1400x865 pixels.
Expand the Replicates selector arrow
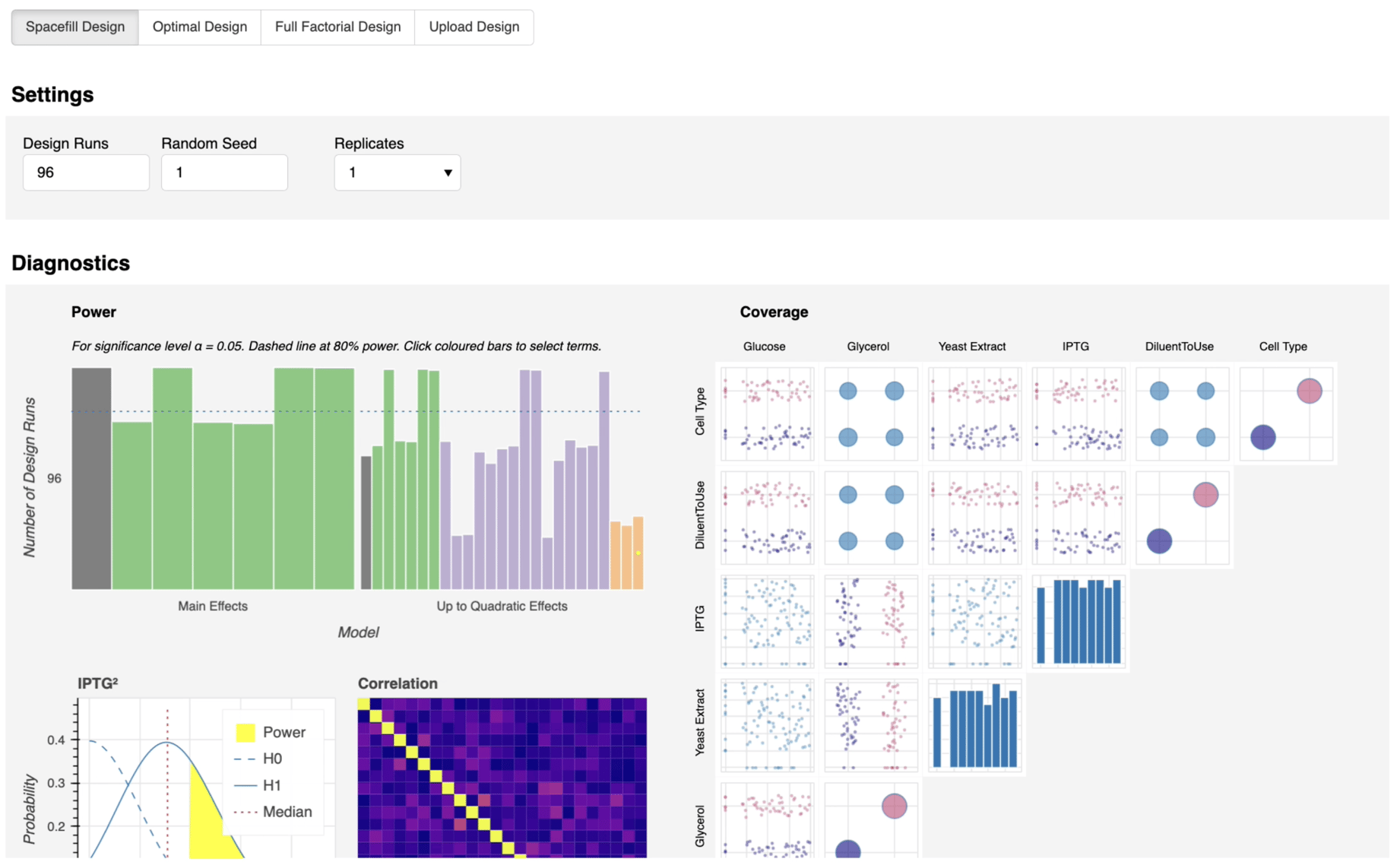(x=448, y=173)
